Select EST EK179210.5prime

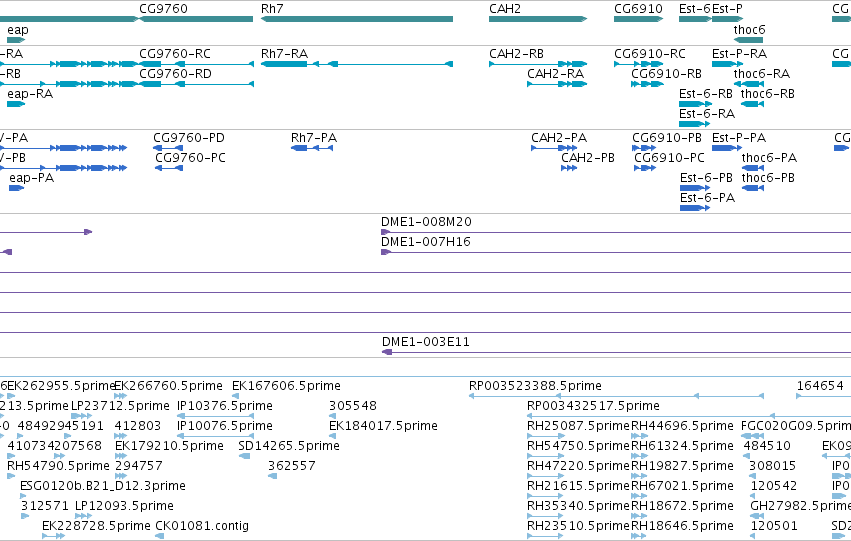(121, 456)
